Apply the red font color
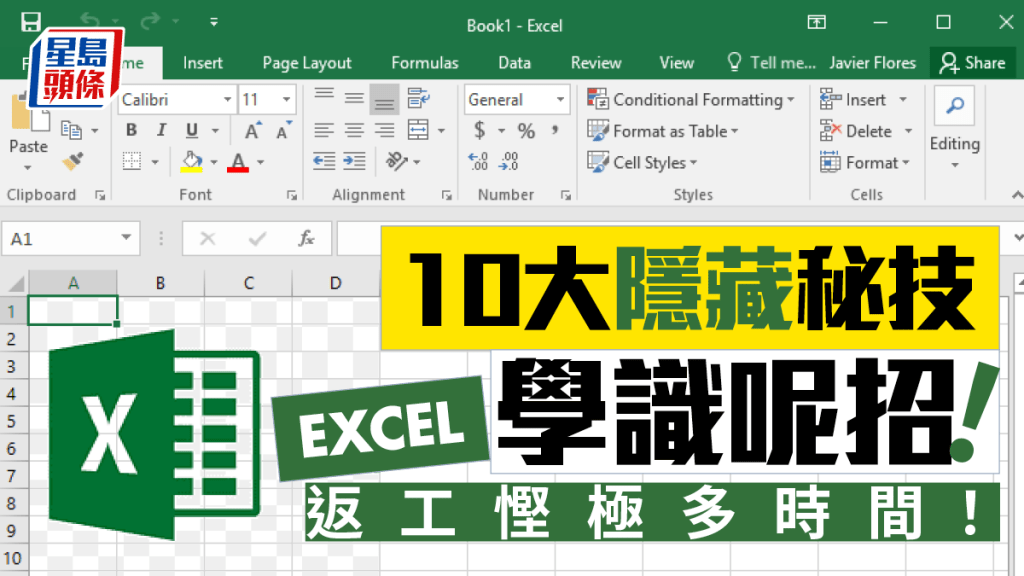Screen dimensions: 1024x576 point(238,161)
